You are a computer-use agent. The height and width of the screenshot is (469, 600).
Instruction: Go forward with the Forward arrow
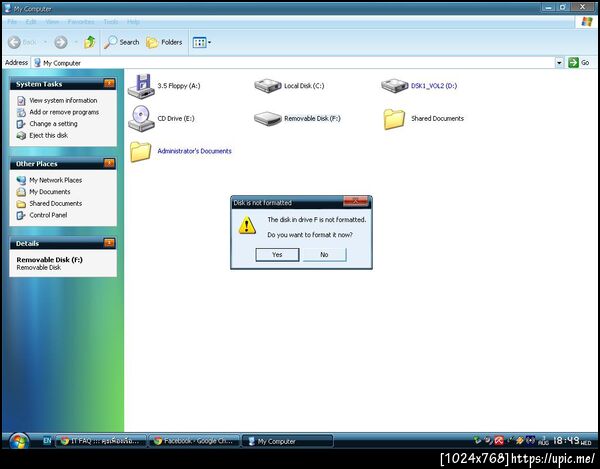(61, 42)
